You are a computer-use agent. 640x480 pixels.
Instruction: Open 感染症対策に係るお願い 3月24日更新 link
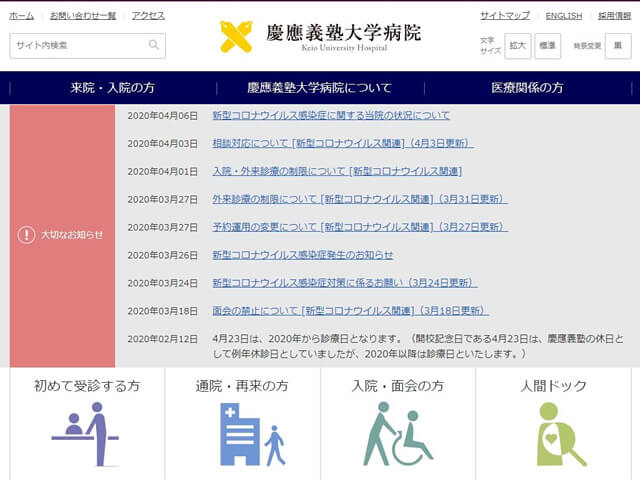[345, 283]
